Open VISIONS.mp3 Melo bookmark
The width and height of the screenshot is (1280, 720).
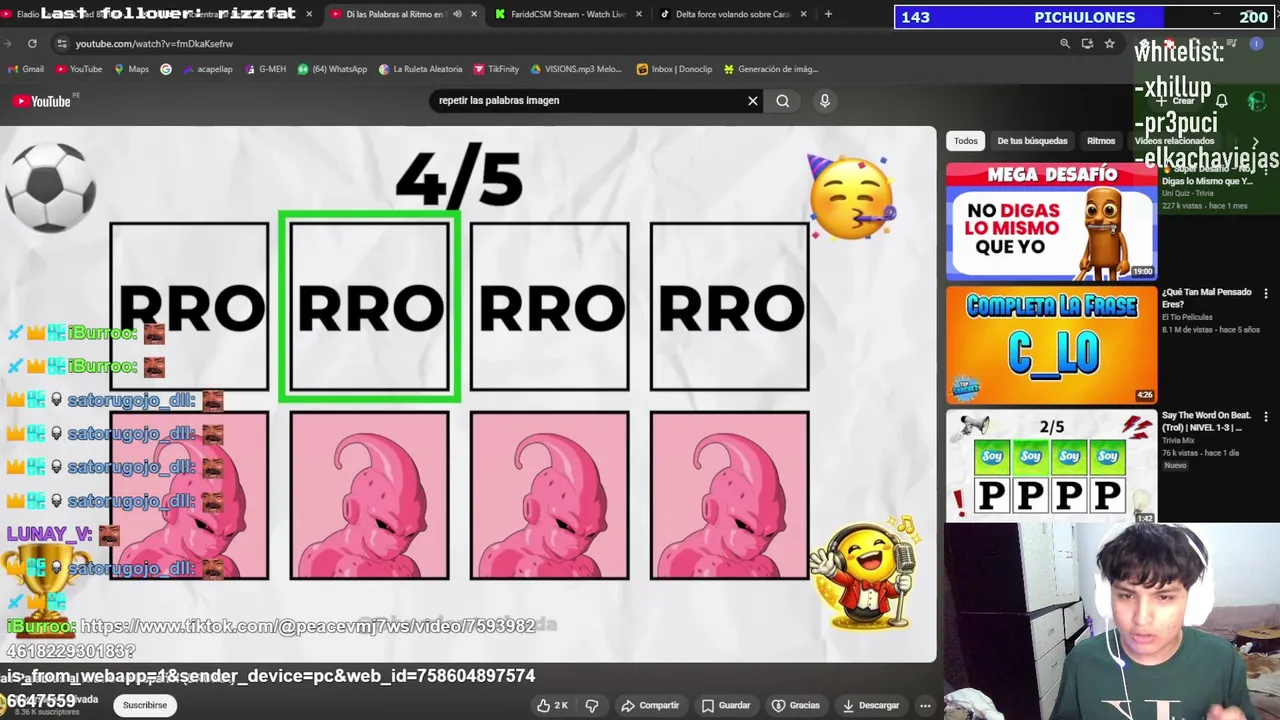[x=576, y=69]
